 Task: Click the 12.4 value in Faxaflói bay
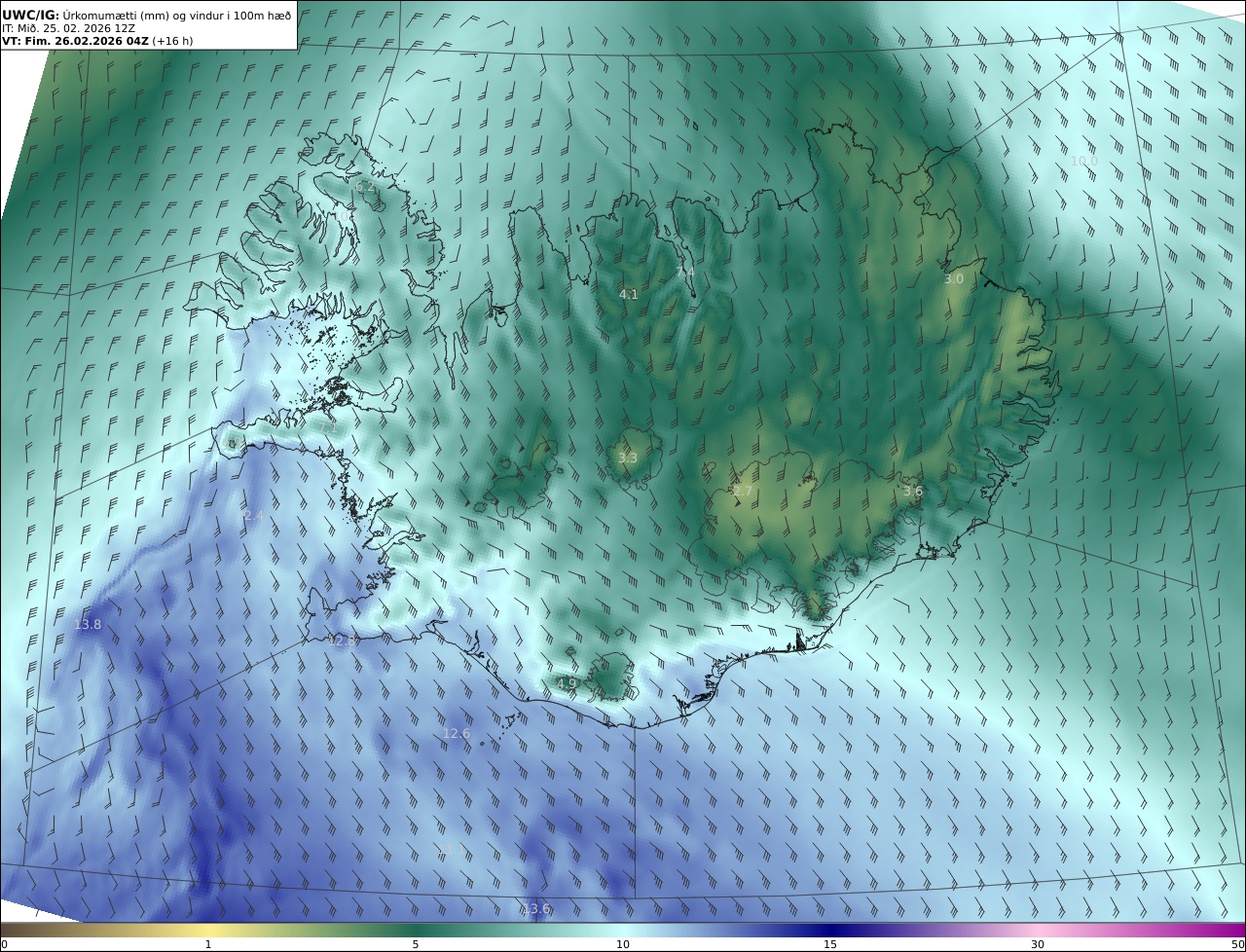tap(250, 515)
